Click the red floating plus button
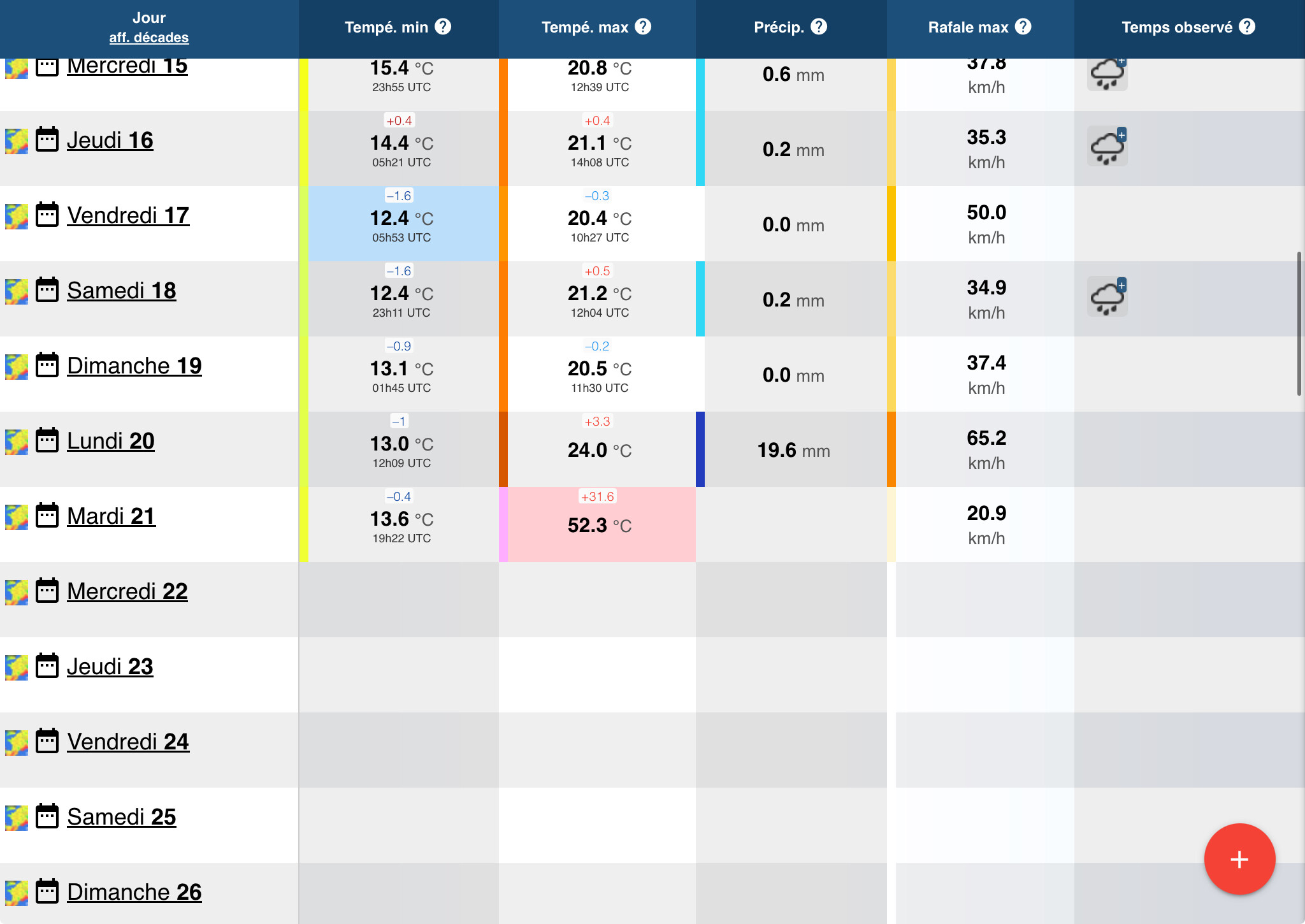 pos(1239,859)
